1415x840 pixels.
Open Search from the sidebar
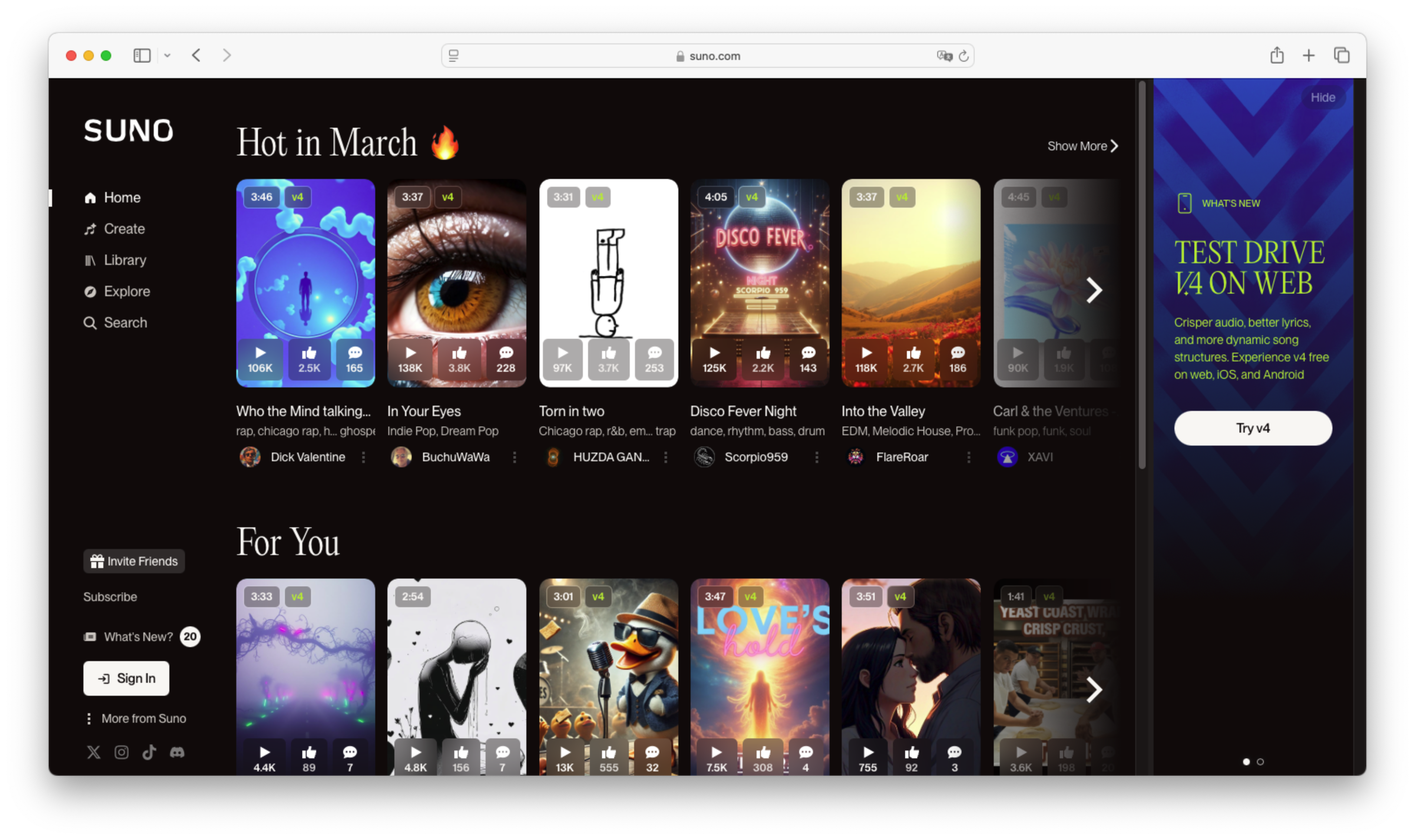coord(116,323)
